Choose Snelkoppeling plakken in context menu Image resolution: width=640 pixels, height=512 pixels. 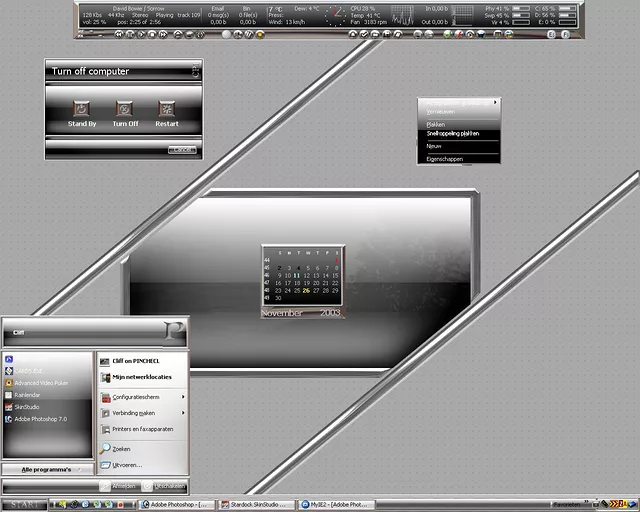(453, 133)
